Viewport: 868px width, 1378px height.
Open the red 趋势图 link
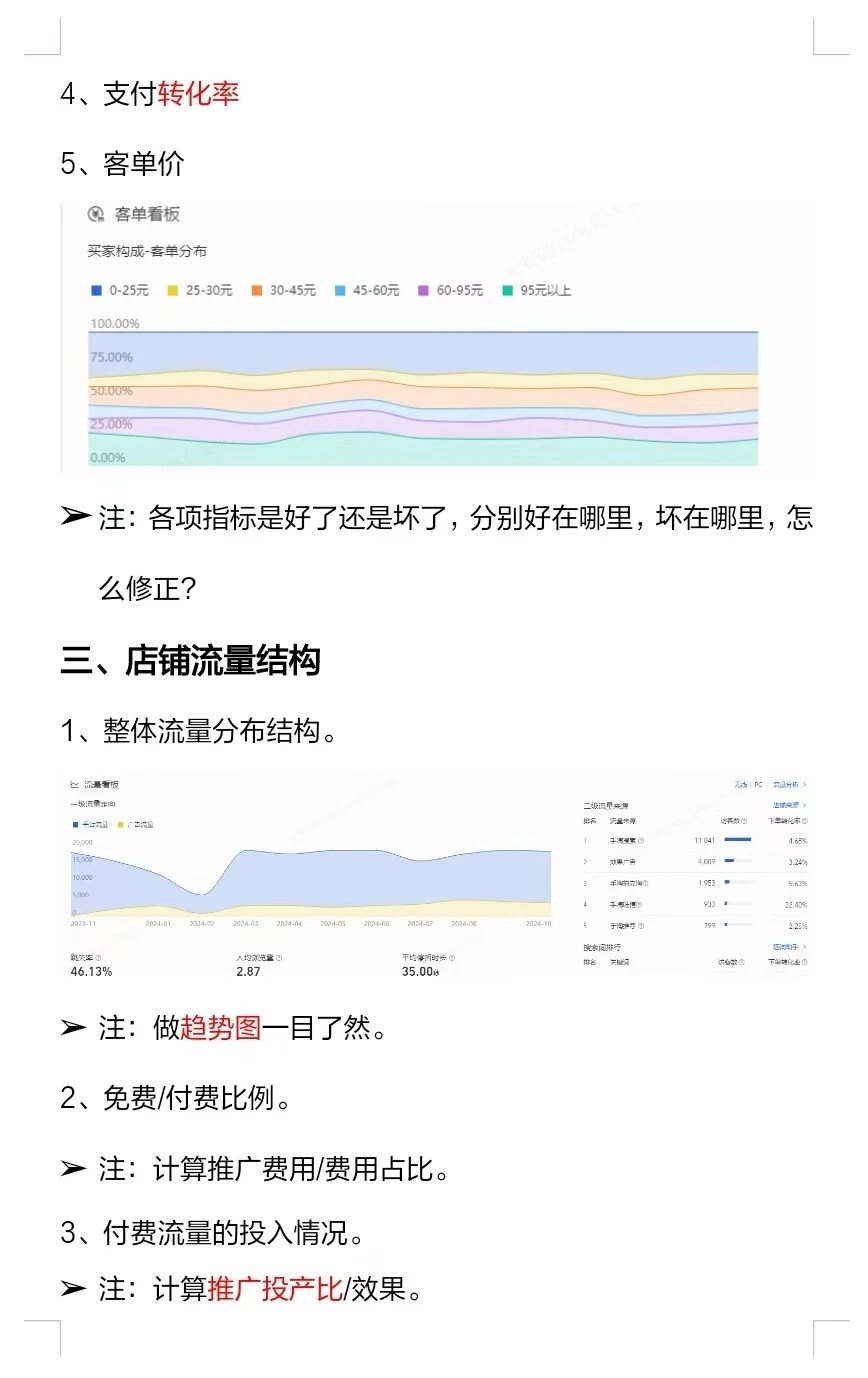click(221, 1027)
